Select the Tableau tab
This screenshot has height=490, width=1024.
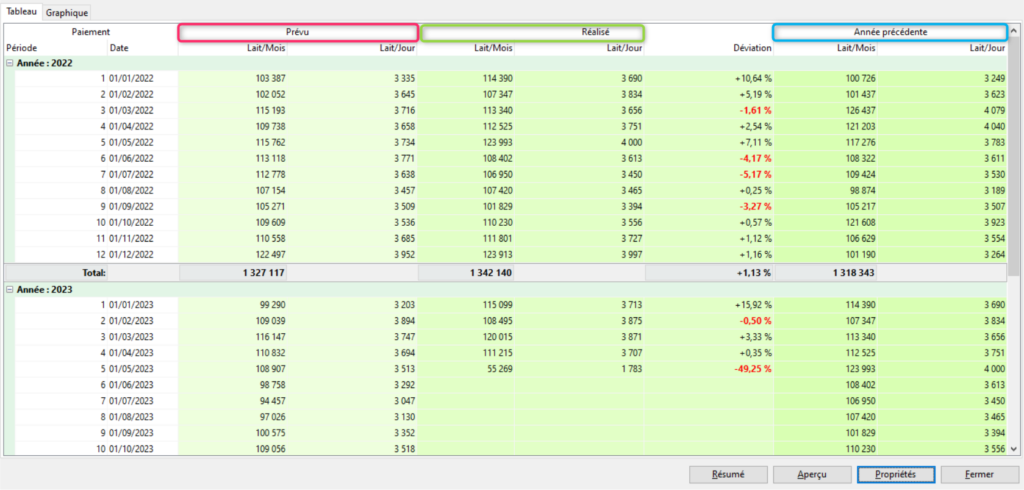click(x=22, y=12)
